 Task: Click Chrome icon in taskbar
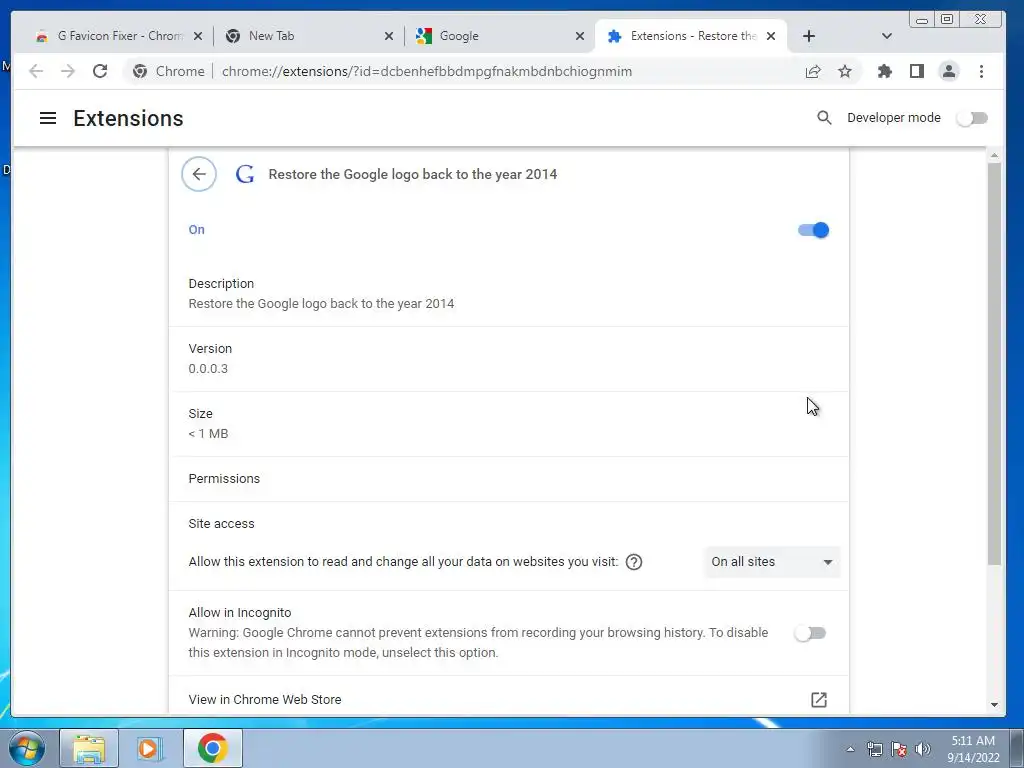(213, 748)
